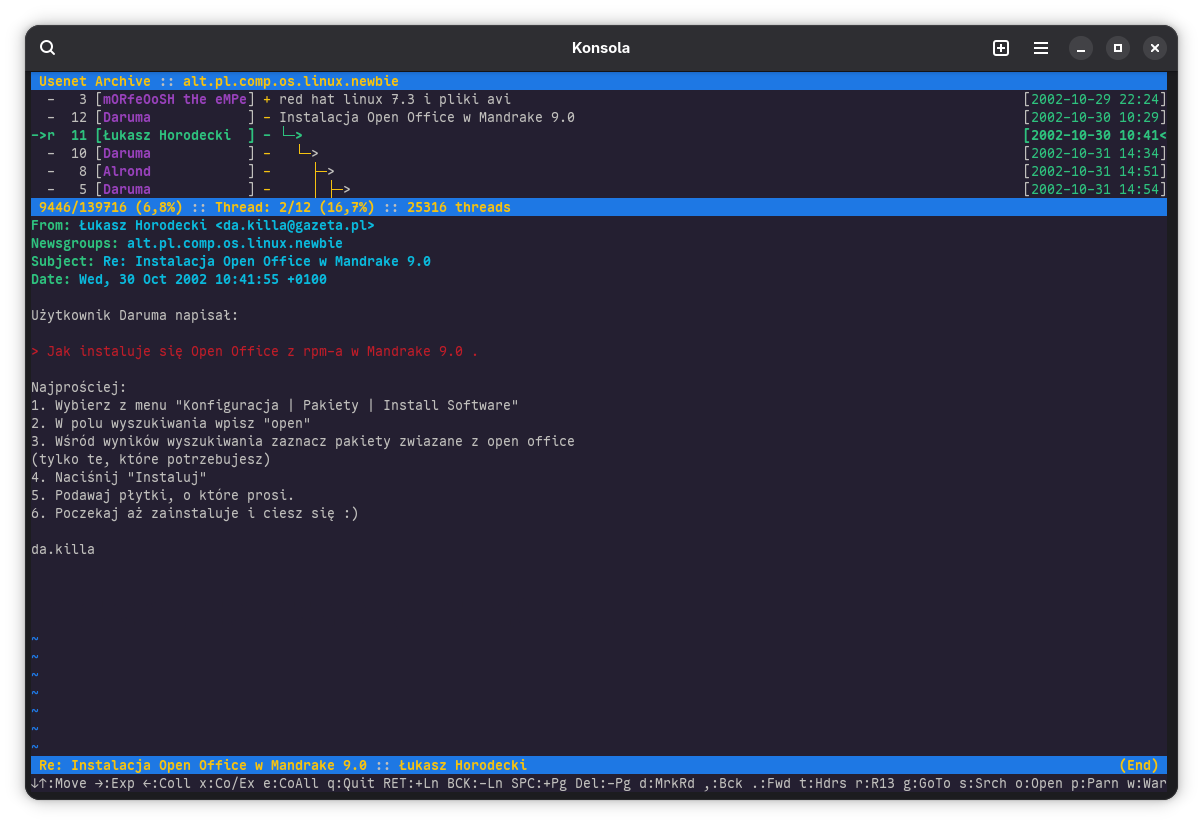Create a new tab using the plus icon
Viewport: 1203px width, 825px height.
tap(999, 47)
